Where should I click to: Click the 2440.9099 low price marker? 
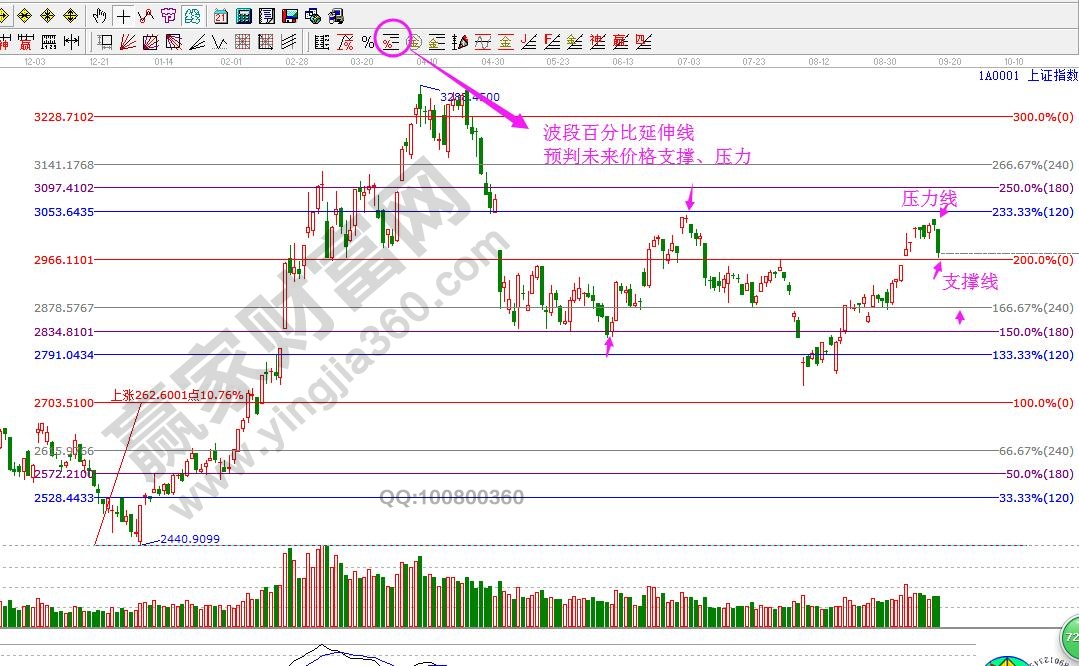[x=190, y=540]
